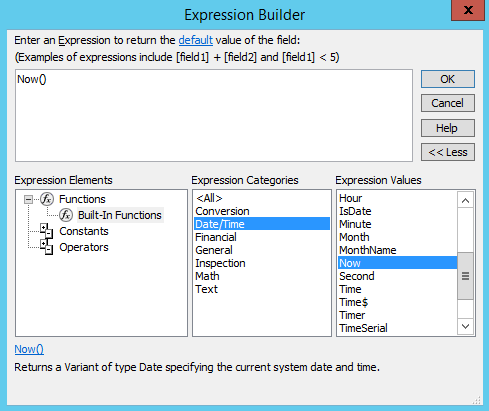
Task: Select Hour in Expression Values
Action: pyautogui.click(x=397, y=198)
